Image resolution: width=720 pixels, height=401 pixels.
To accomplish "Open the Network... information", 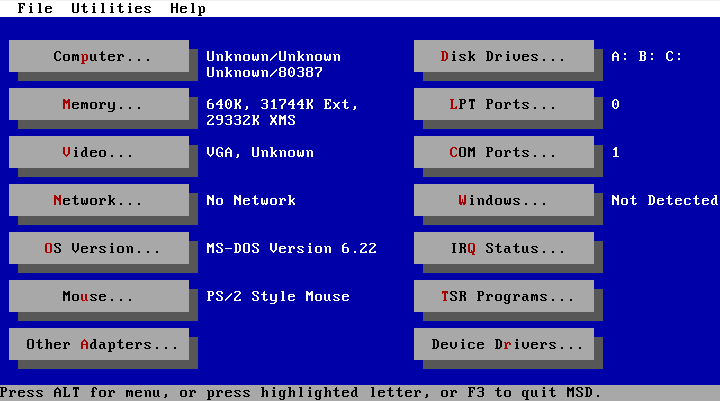I will click(x=99, y=200).
